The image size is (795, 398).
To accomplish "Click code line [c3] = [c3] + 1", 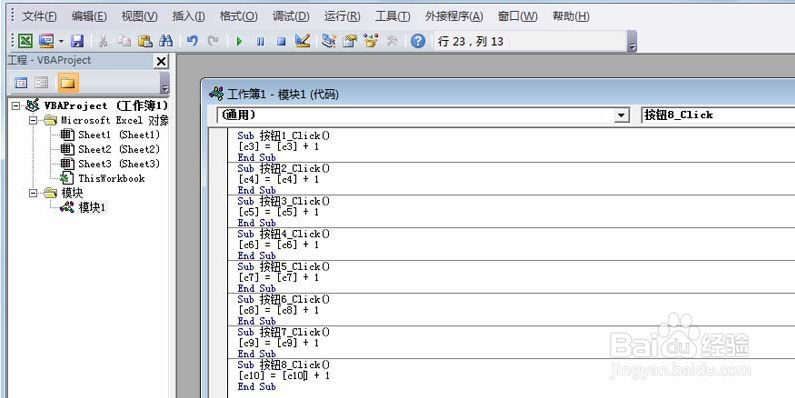I will [x=278, y=147].
